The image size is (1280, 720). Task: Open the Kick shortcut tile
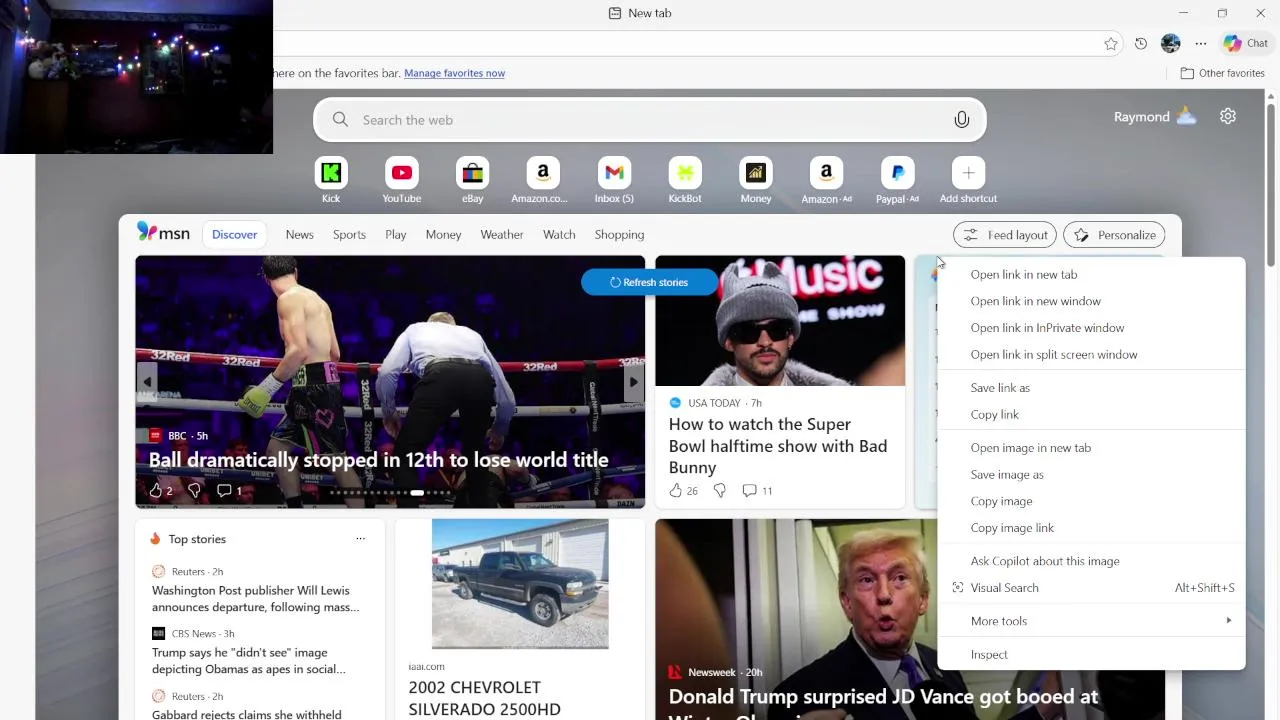(x=331, y=173)
